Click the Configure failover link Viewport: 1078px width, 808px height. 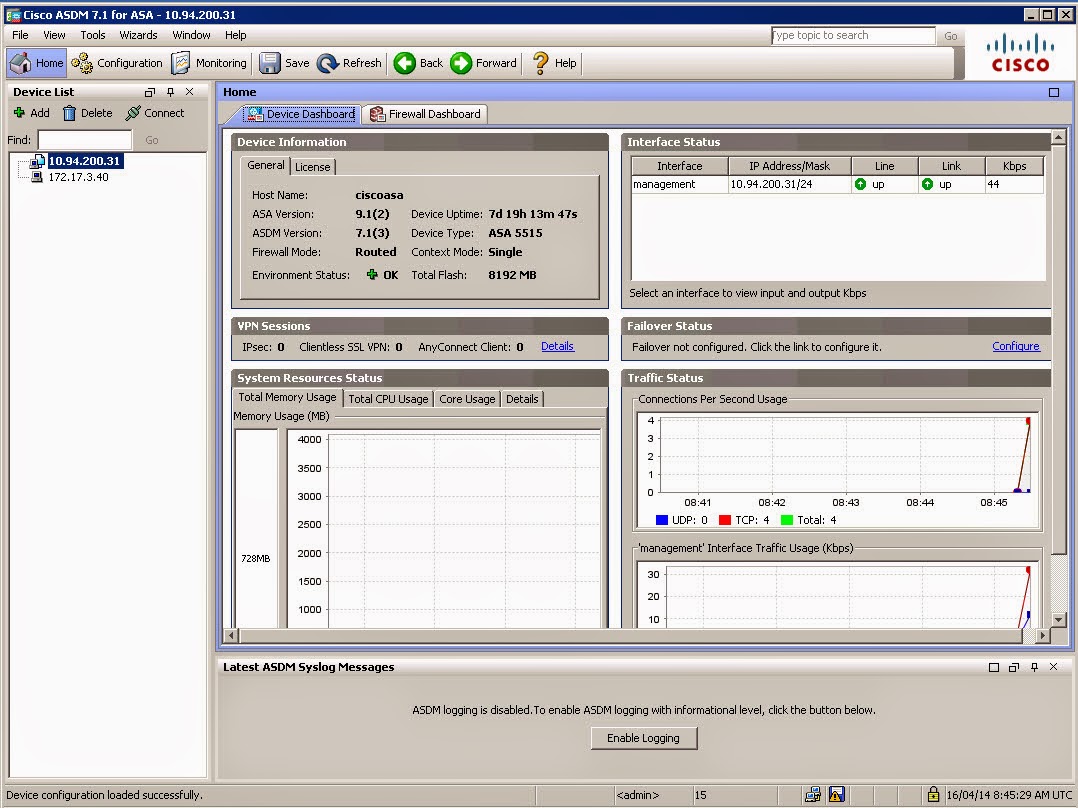click(x=1016, y=346)
